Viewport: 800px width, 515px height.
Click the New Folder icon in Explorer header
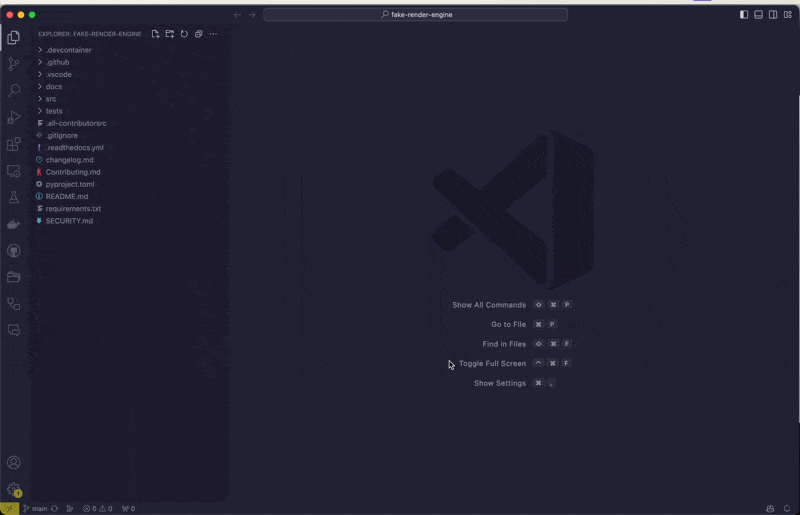coord(170,34)
